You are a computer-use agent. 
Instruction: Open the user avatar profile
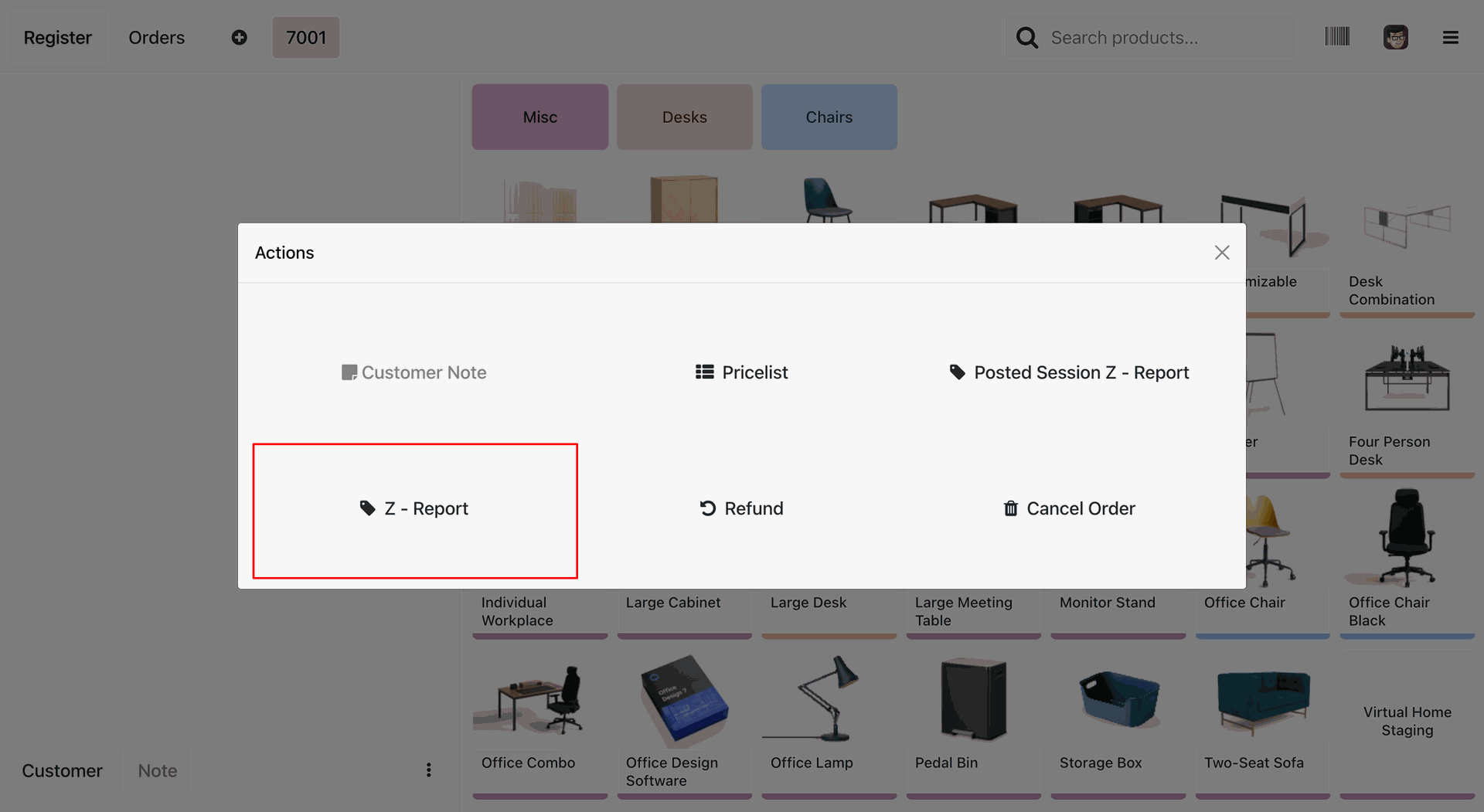click(x=1395, y=37)
